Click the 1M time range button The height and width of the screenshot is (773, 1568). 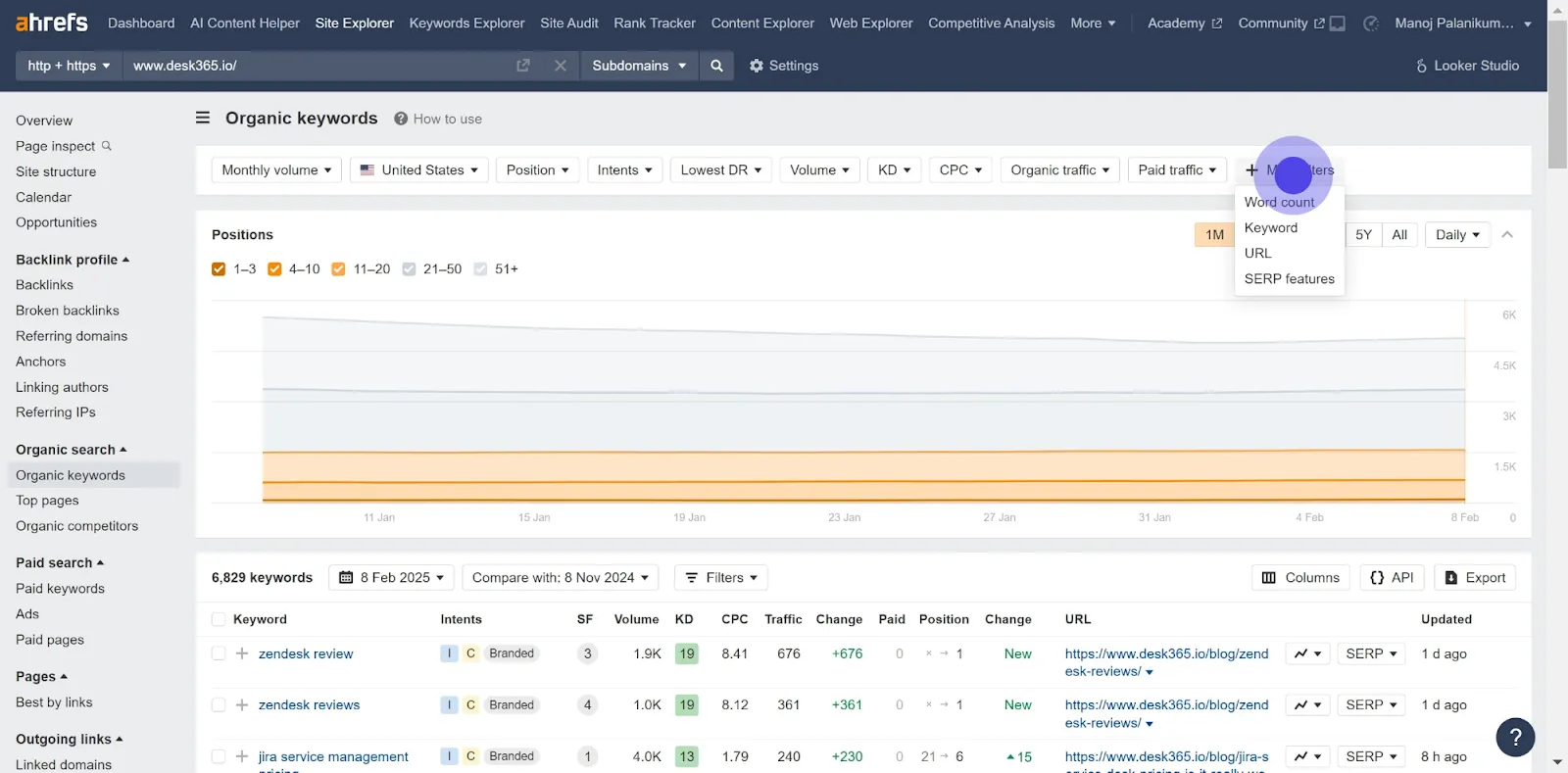tap(1215, 235)
